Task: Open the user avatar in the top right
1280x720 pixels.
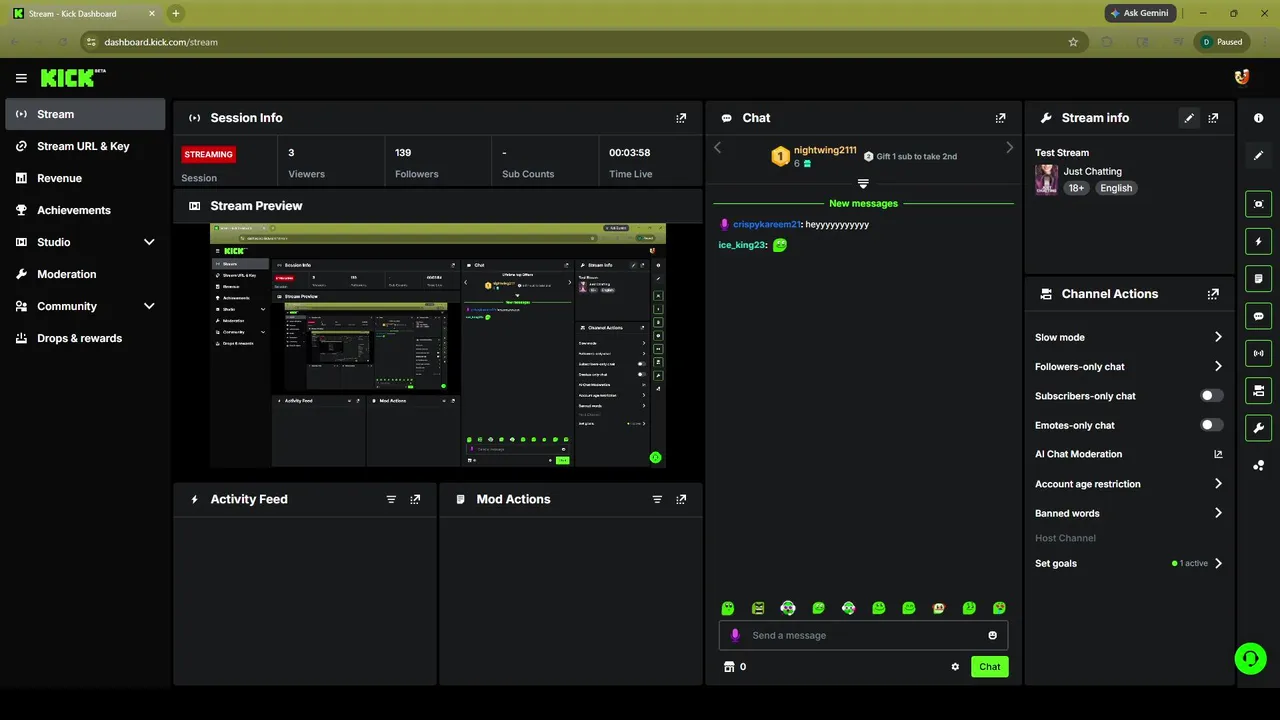Action: click(1242, 77)
